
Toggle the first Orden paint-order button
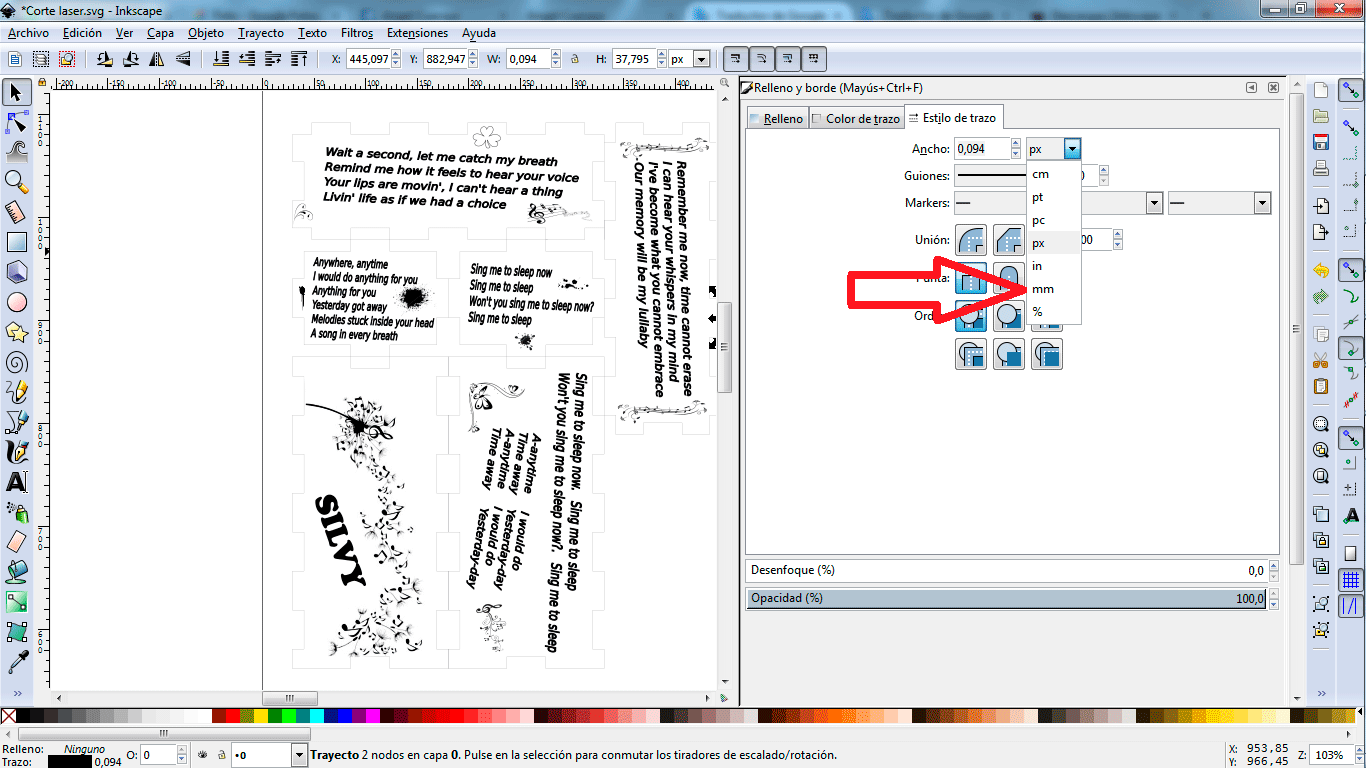(972, 316)
